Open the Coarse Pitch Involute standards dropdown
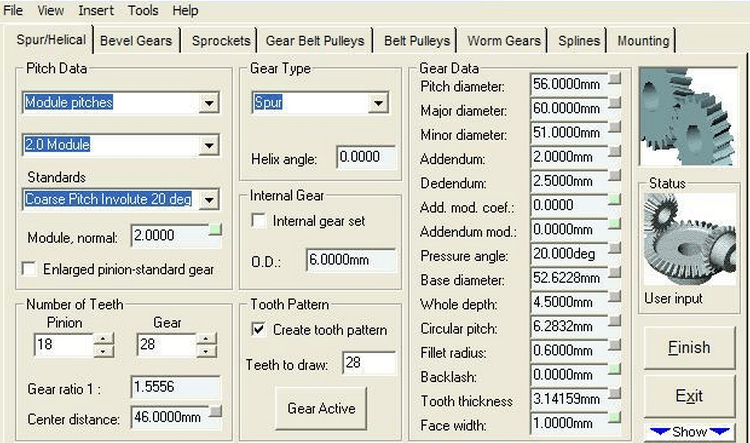This screenshot has width=750, height=443. 208,200
